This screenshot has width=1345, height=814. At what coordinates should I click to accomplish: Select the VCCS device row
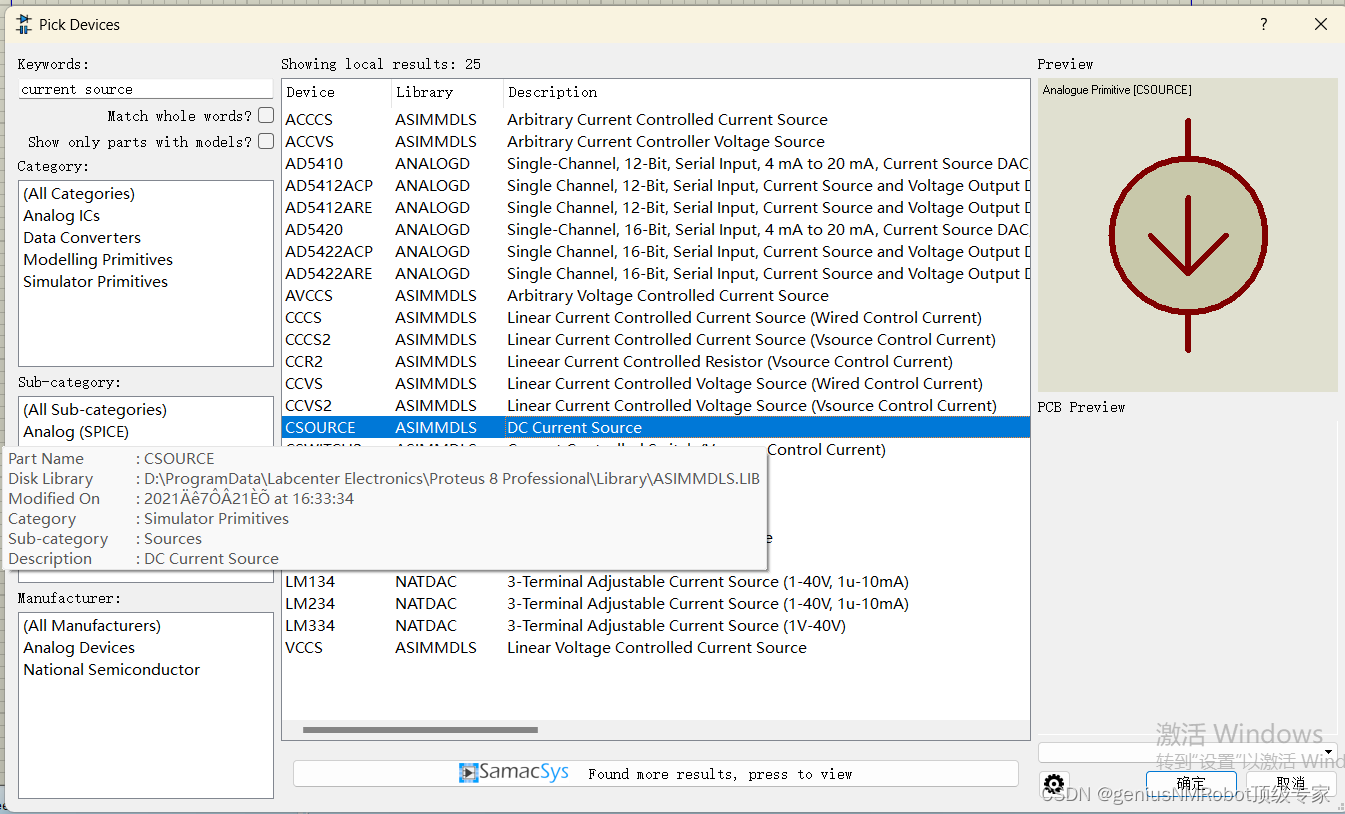[656, 648]
